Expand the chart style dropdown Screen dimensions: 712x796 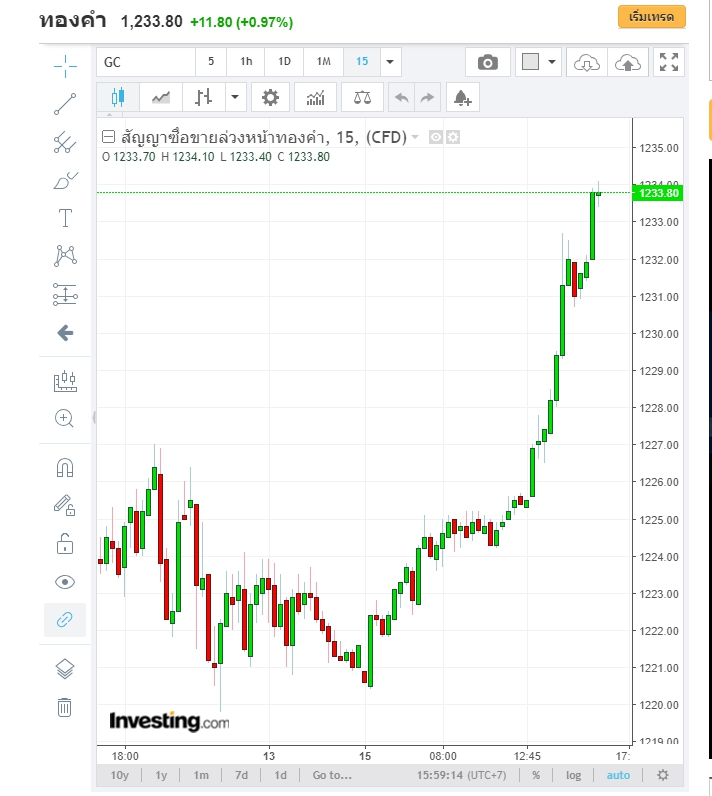click(x=235, y=97)
